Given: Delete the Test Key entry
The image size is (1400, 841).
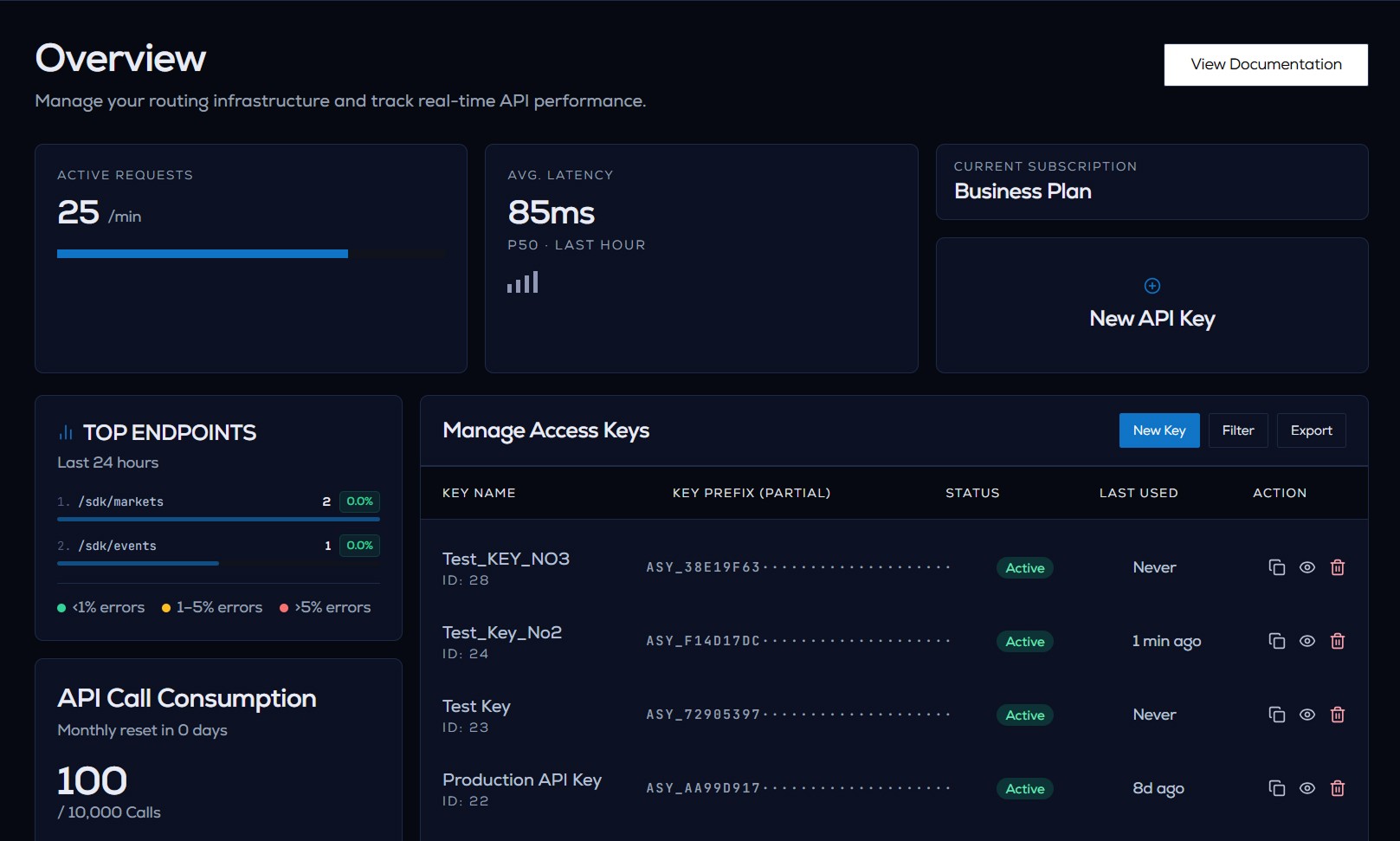Looking at the screenshot, I should tap(1338, 715).
